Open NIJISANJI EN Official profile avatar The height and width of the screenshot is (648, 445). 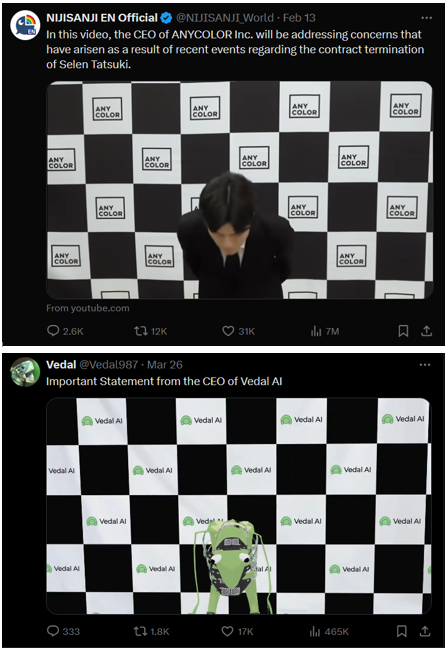coord(25,26)
